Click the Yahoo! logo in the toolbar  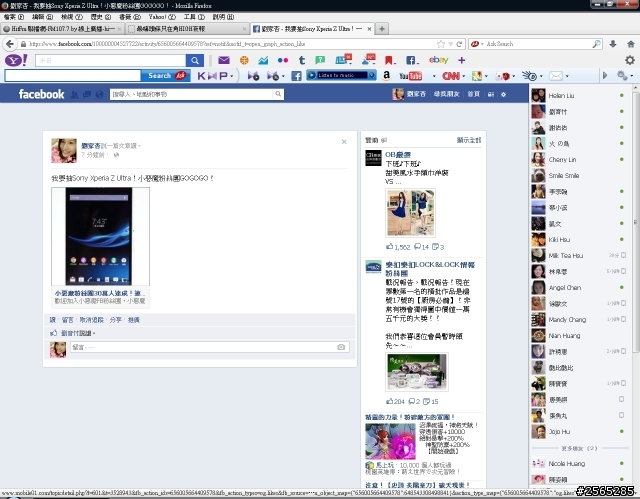[x=16, y=60]
